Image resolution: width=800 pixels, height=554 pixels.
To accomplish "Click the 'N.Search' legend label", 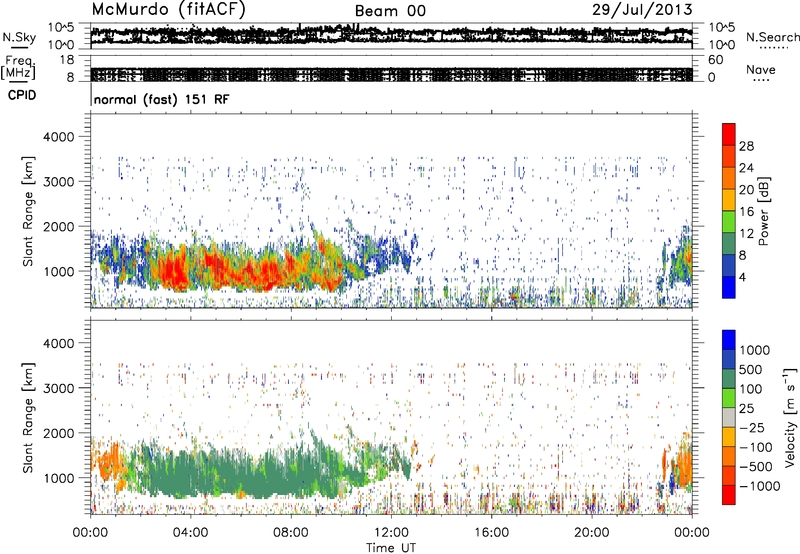I will point(772,37).
